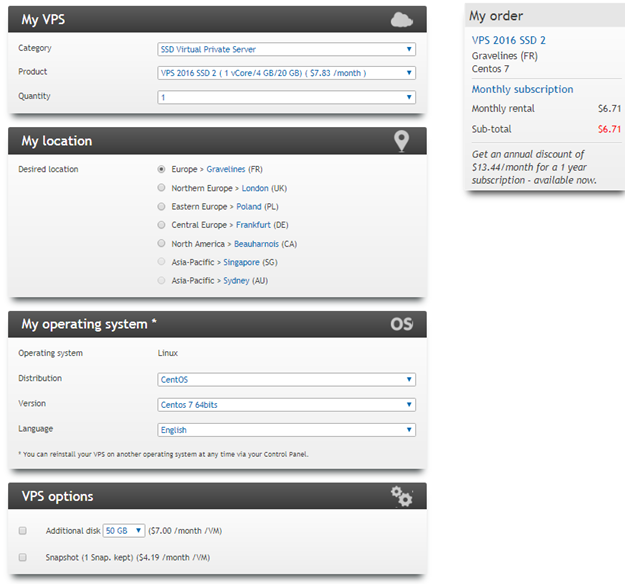627x586 pixels.
Task: Select North America Beauharnois (CA) radio button
Action: (x=161, y=243)
